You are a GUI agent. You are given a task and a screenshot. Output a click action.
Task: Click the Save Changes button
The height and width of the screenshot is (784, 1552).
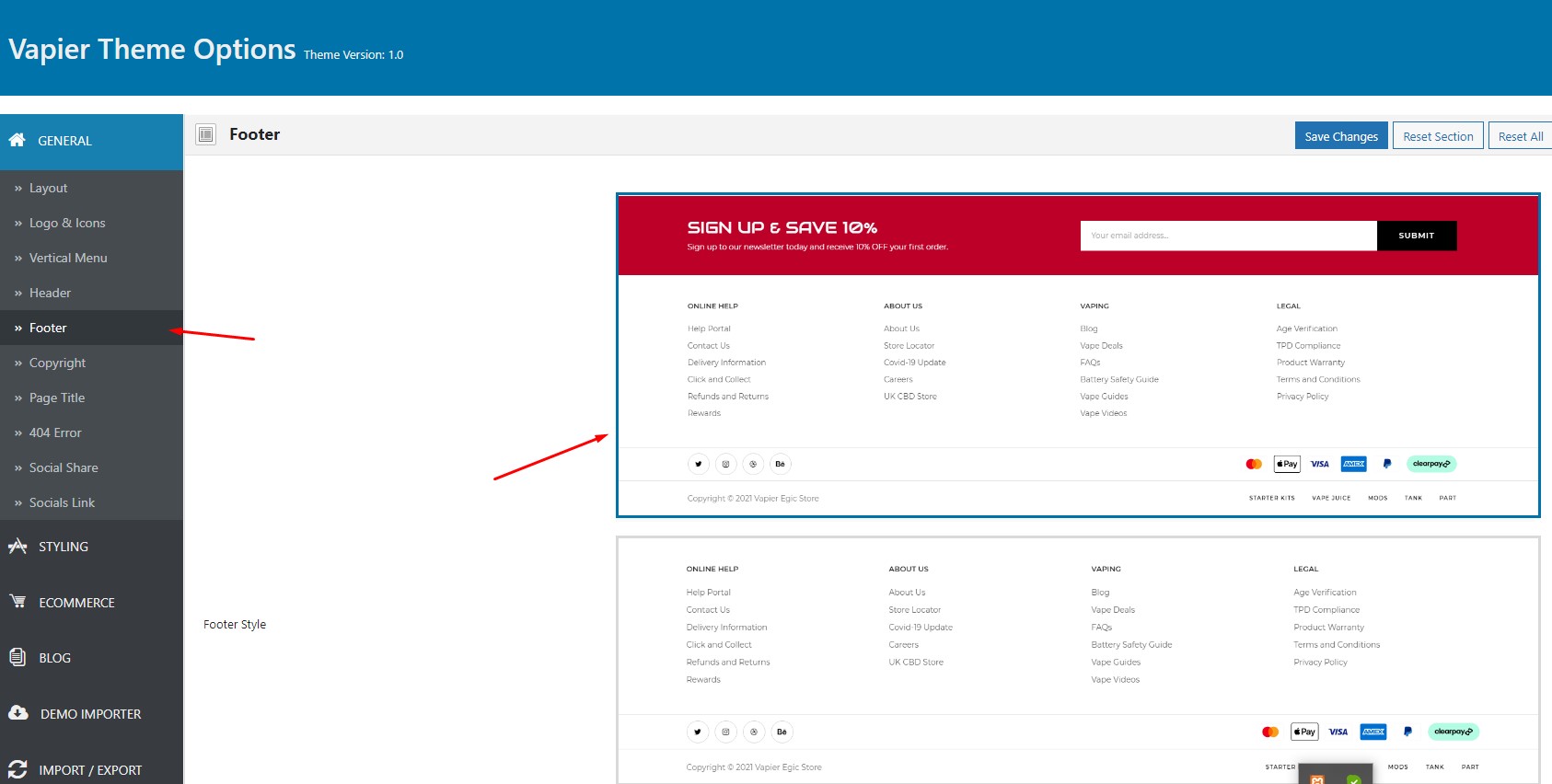[1341, 136]
